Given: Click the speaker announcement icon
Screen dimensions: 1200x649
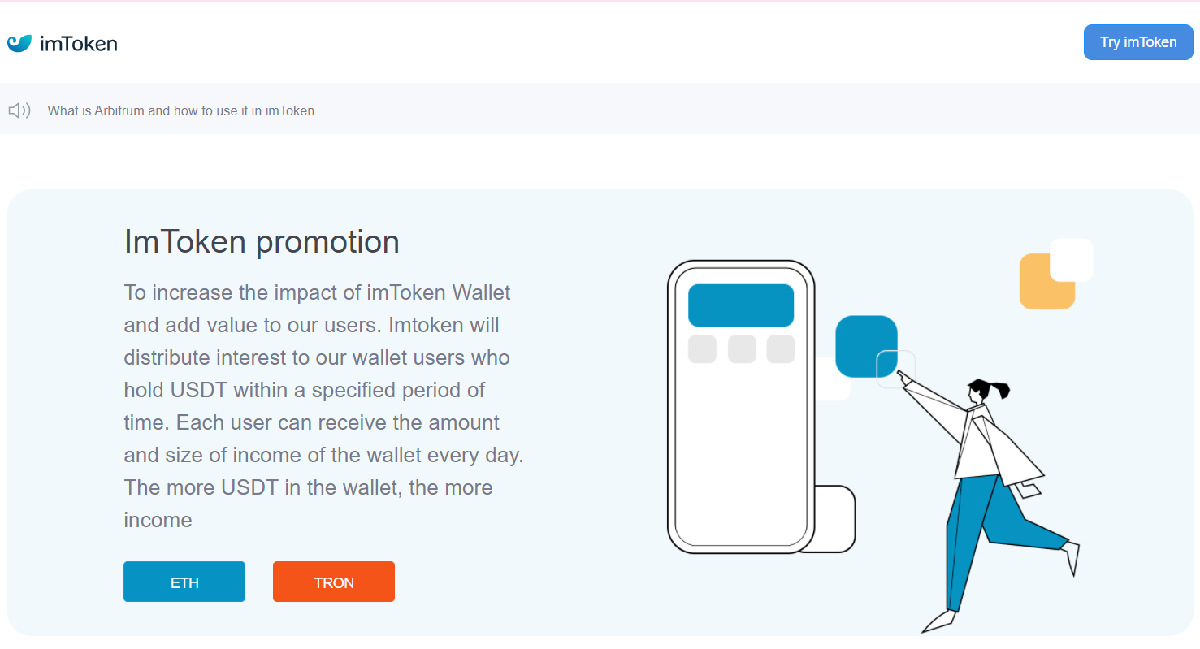Looking at the screenshot, I should [19, 110].
